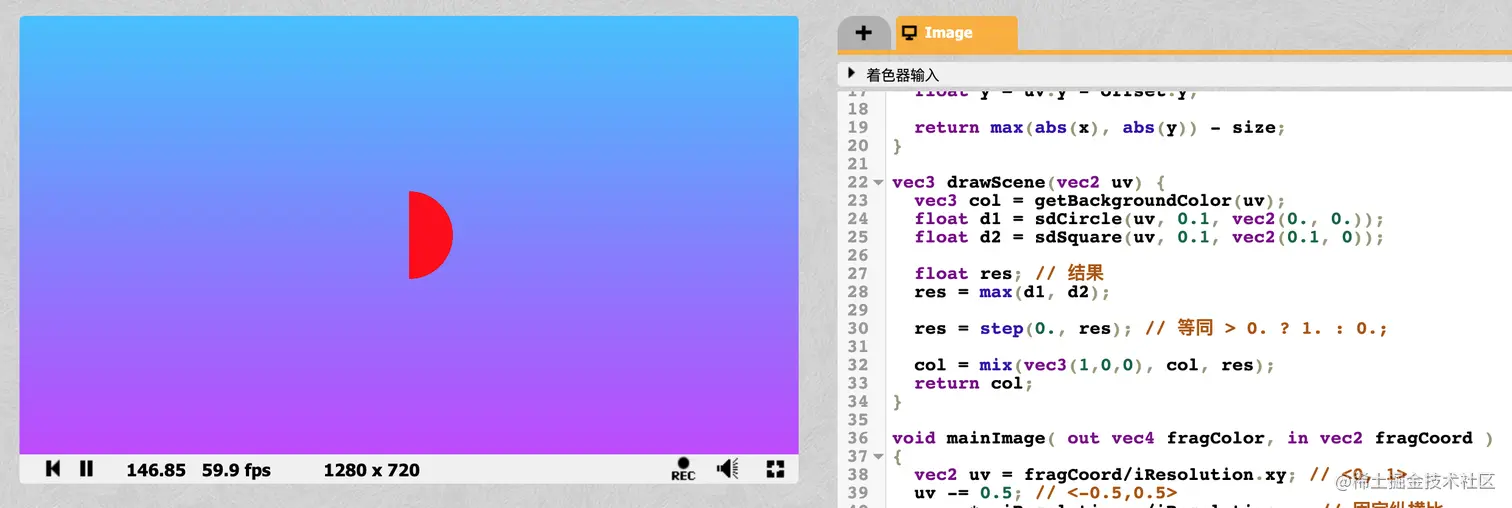Click the 1280 x 720 resolution text
The width and height of the screenshot is (1512, 508).
[372, 470]
